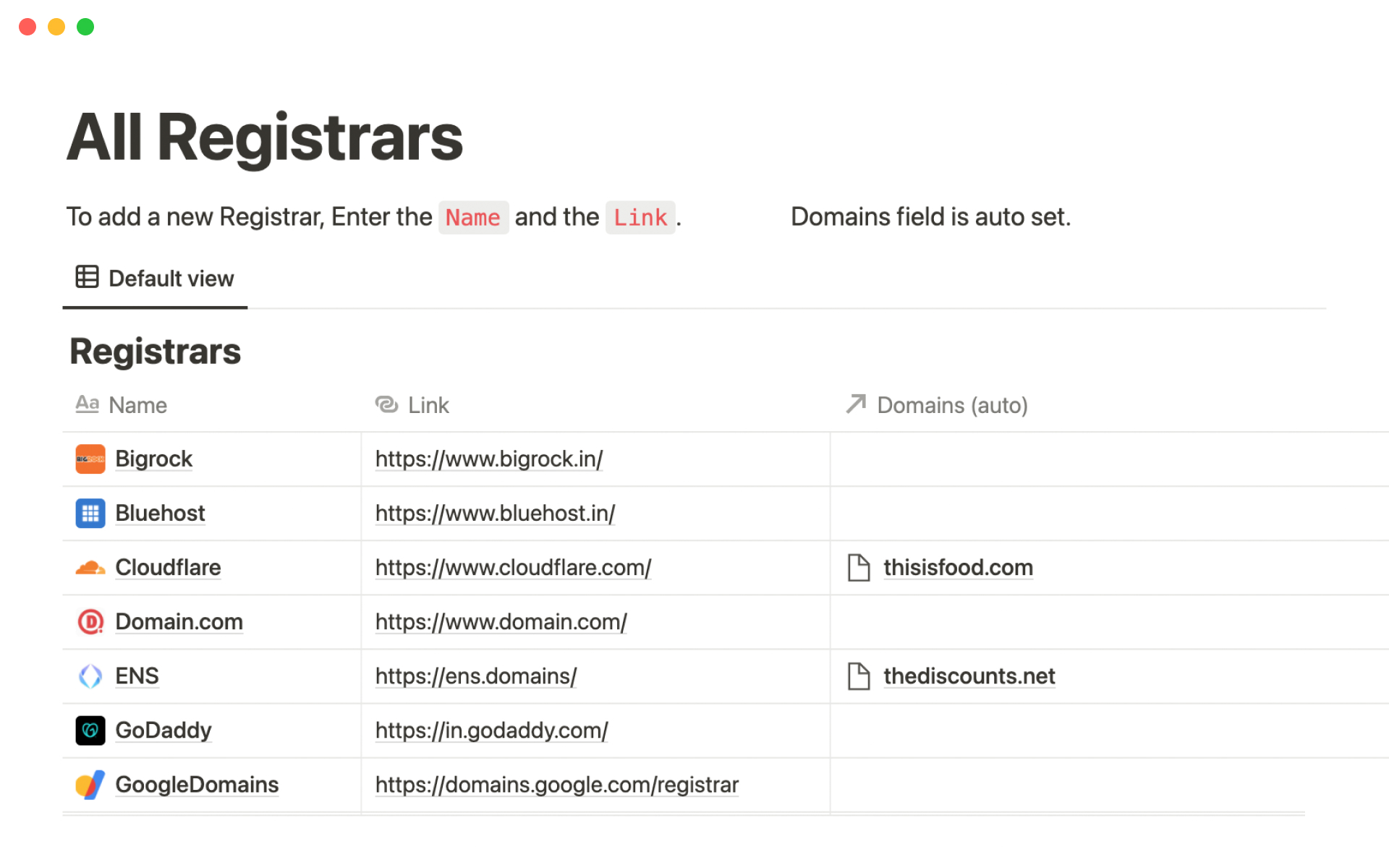Click the Domain.com red circle icon
This screenshot has height=868, width=1389.
tap(90, 622)
